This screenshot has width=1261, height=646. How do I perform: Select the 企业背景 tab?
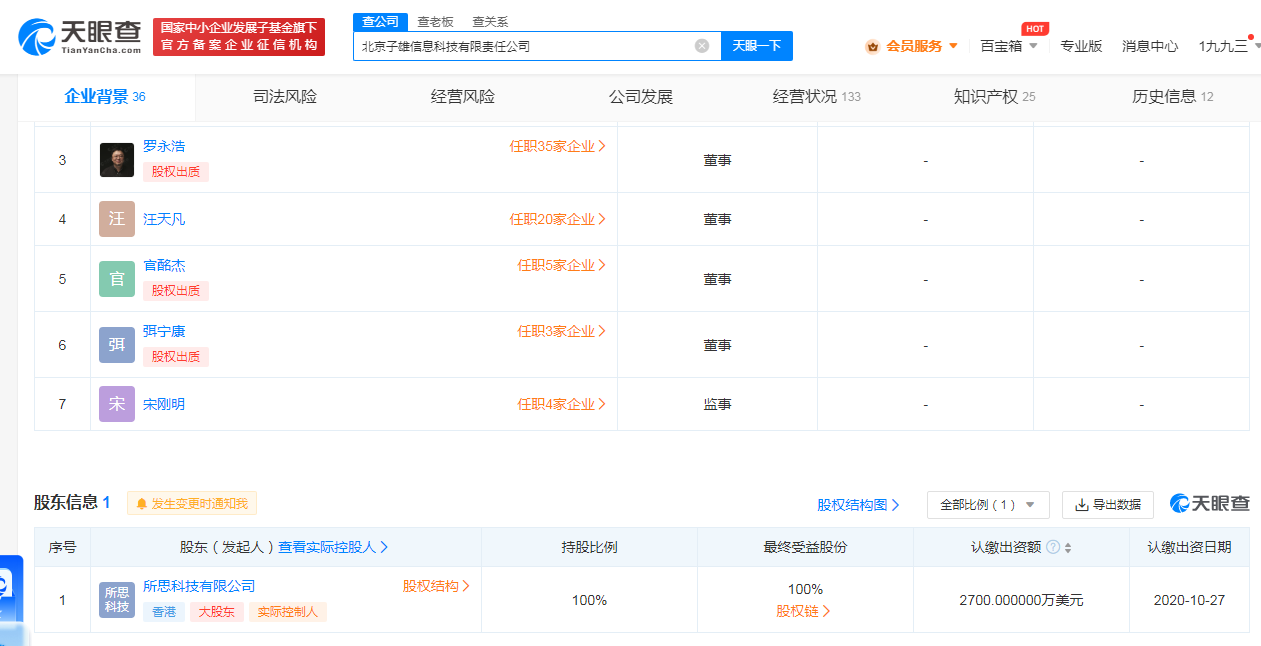point(106,97)
